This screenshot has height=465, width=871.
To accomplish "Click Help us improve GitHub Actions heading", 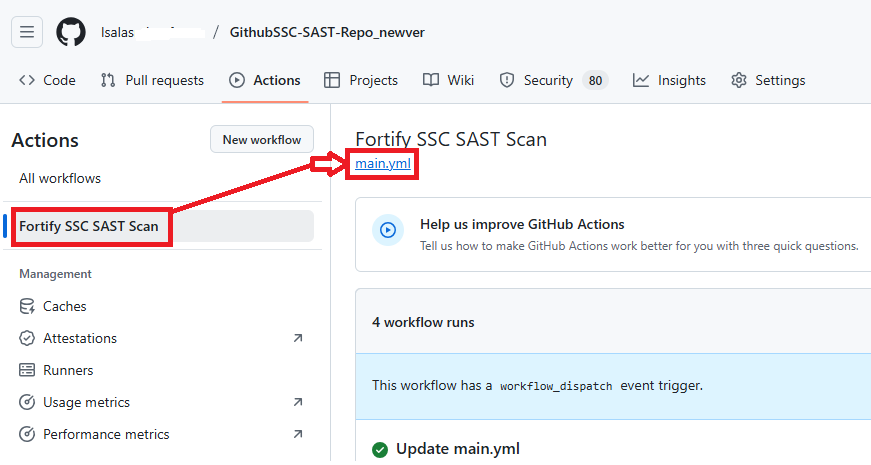I will pos(522,224).
